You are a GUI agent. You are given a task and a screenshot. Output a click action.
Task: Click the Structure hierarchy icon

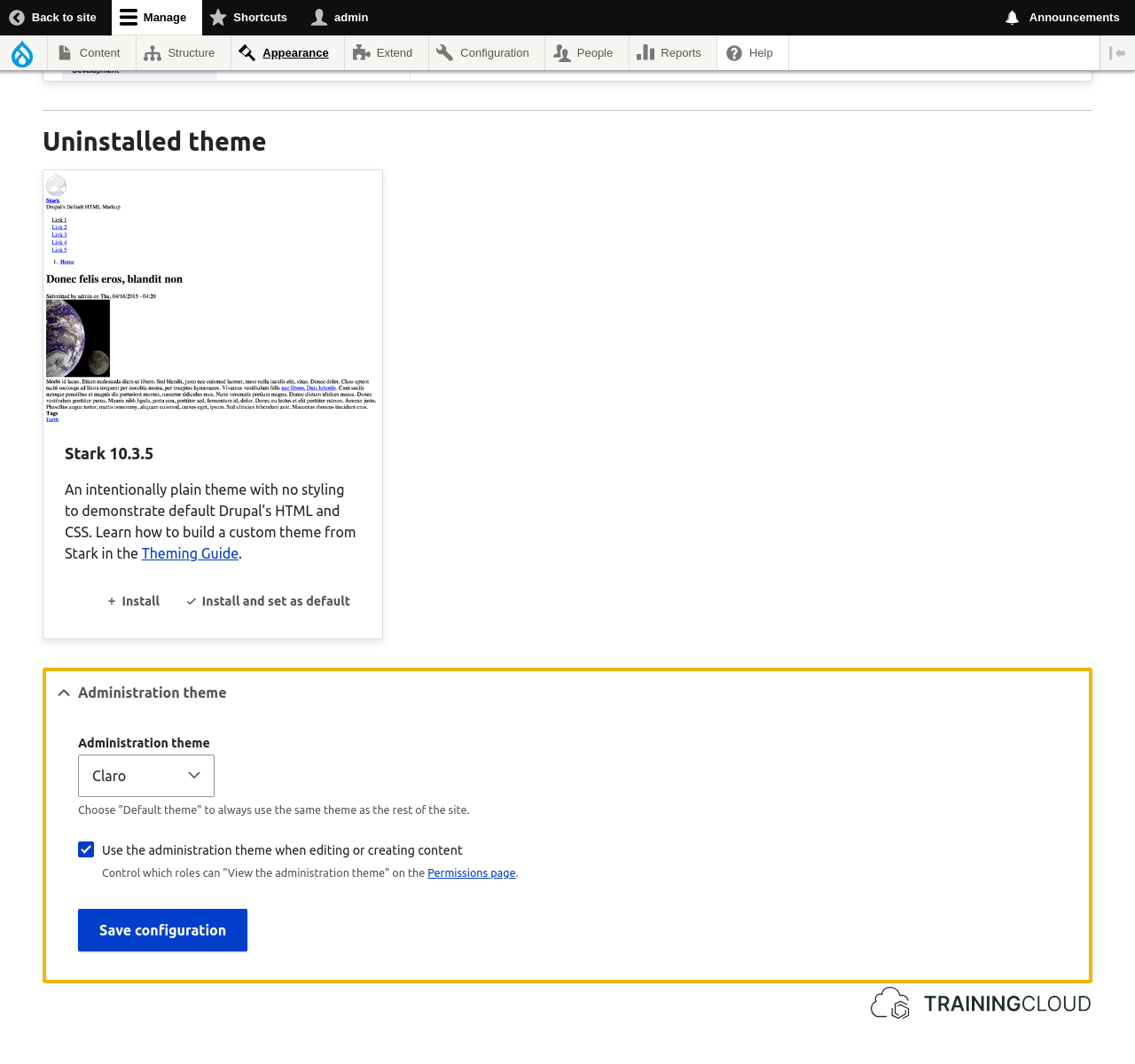coord(153,53)
